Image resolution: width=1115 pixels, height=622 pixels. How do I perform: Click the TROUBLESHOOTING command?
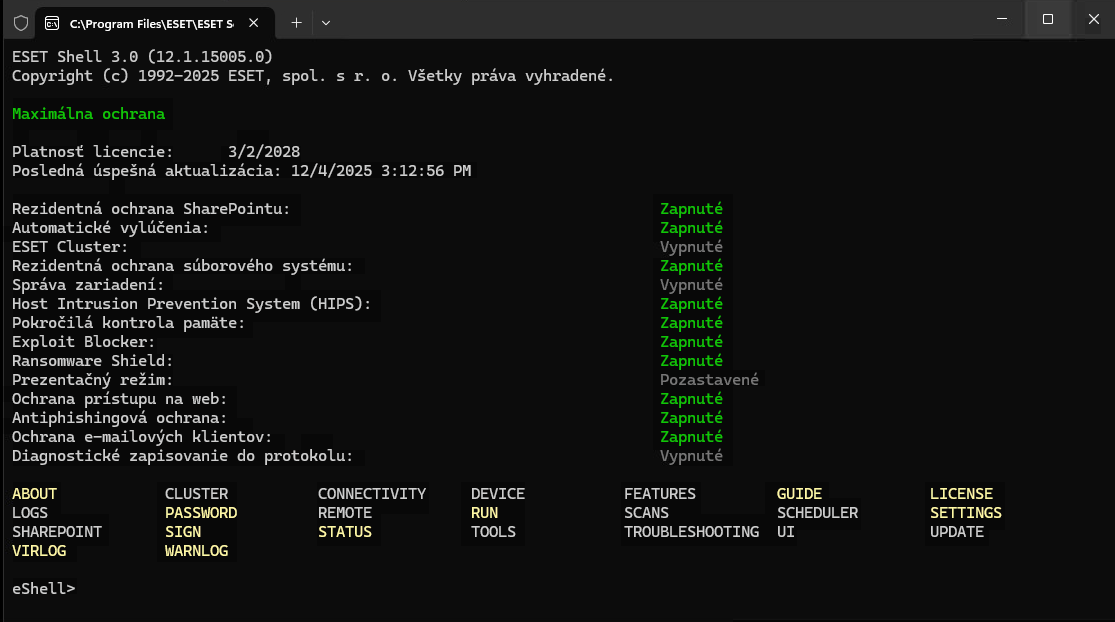(x=691, y=532)
